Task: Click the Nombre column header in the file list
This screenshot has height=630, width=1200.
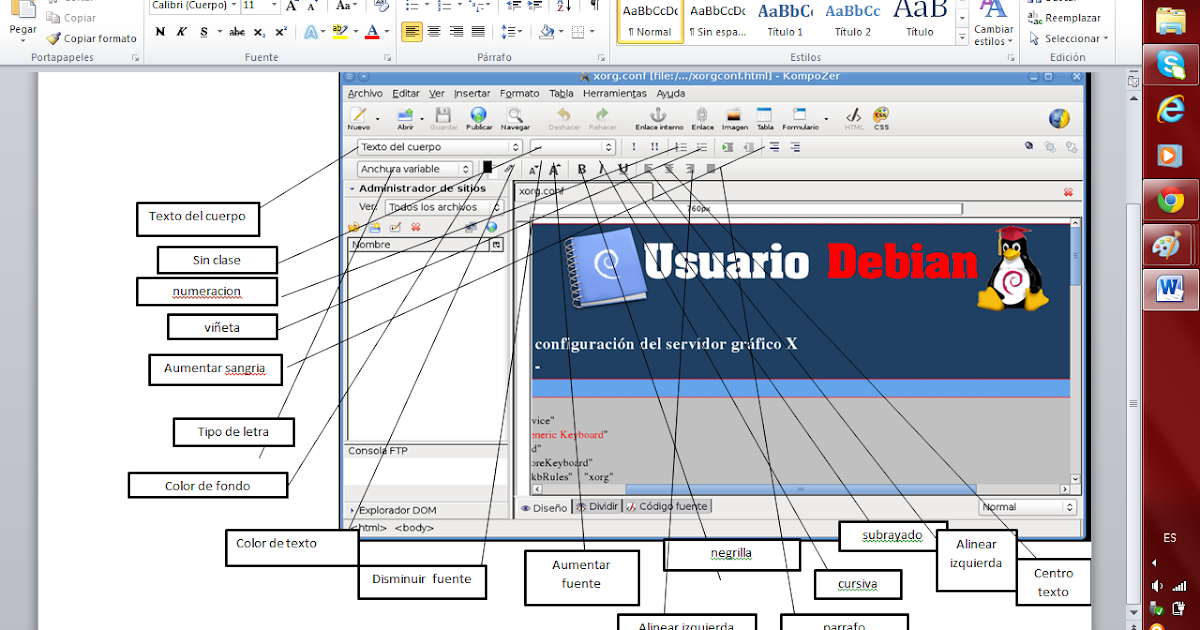Action: click(x=419, y=244)
